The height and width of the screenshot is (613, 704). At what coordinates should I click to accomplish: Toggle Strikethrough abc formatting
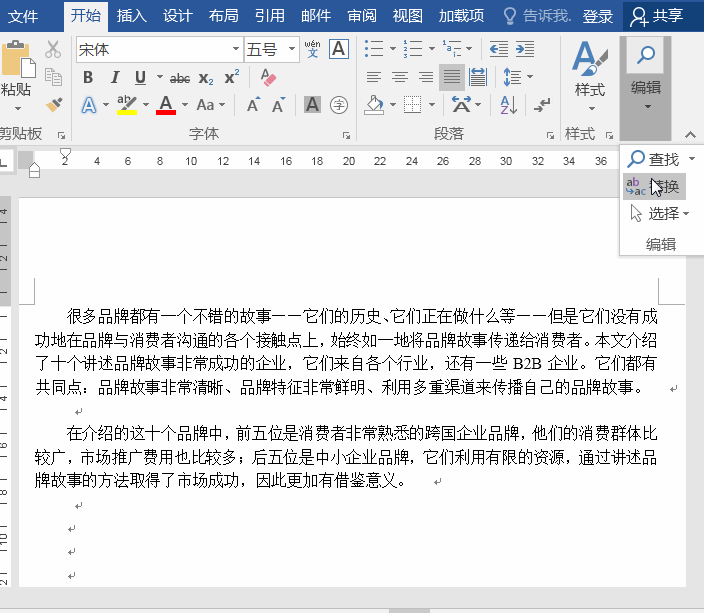pyautogui.click(x=180, y=79)
